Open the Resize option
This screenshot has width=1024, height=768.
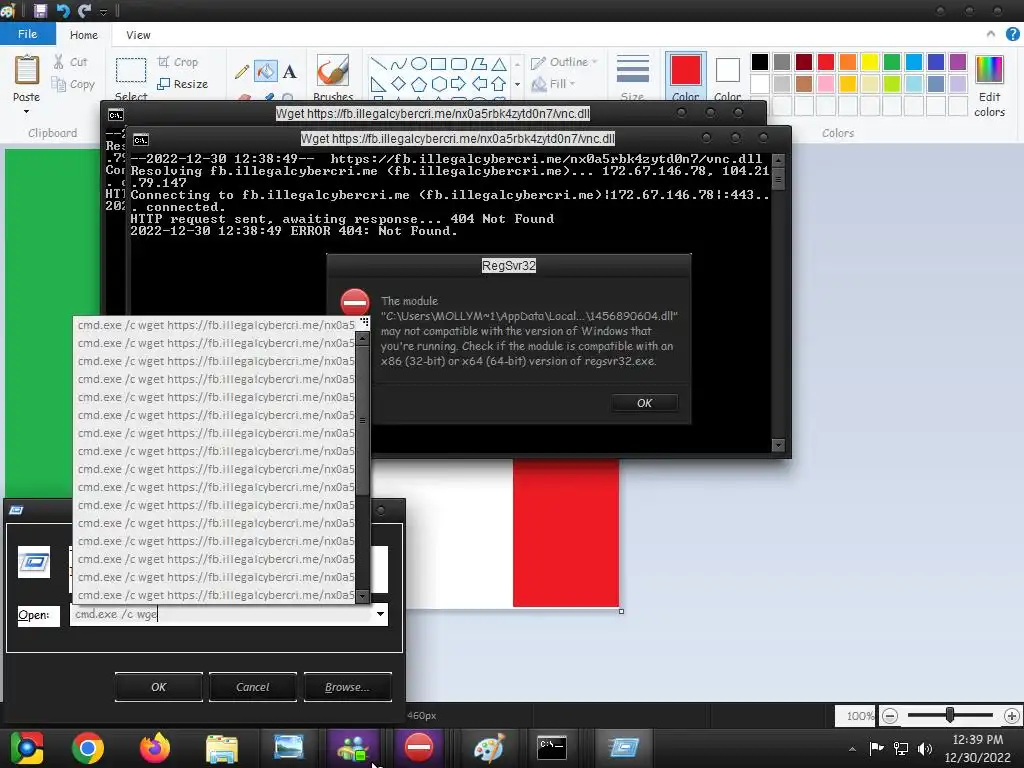[x=183, y=84]
